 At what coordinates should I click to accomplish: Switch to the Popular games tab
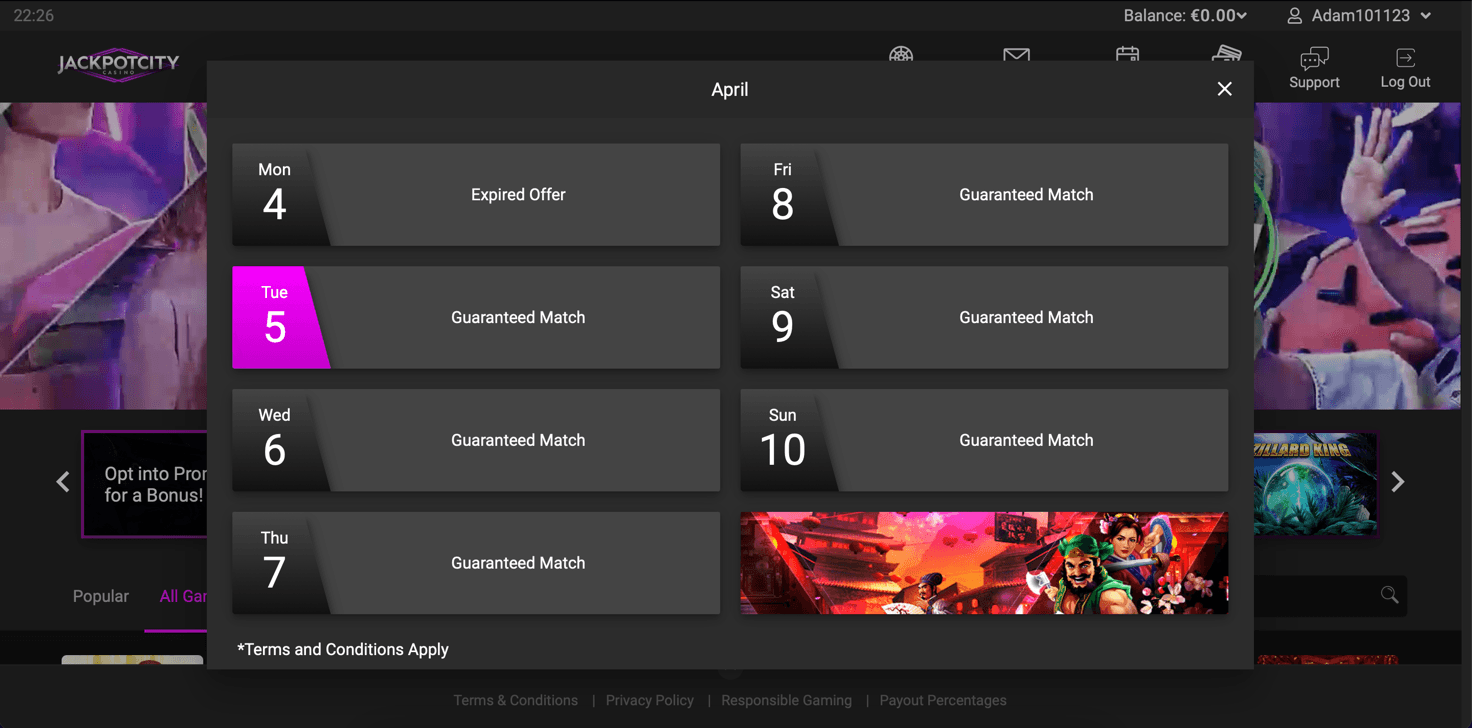[100, 596]
